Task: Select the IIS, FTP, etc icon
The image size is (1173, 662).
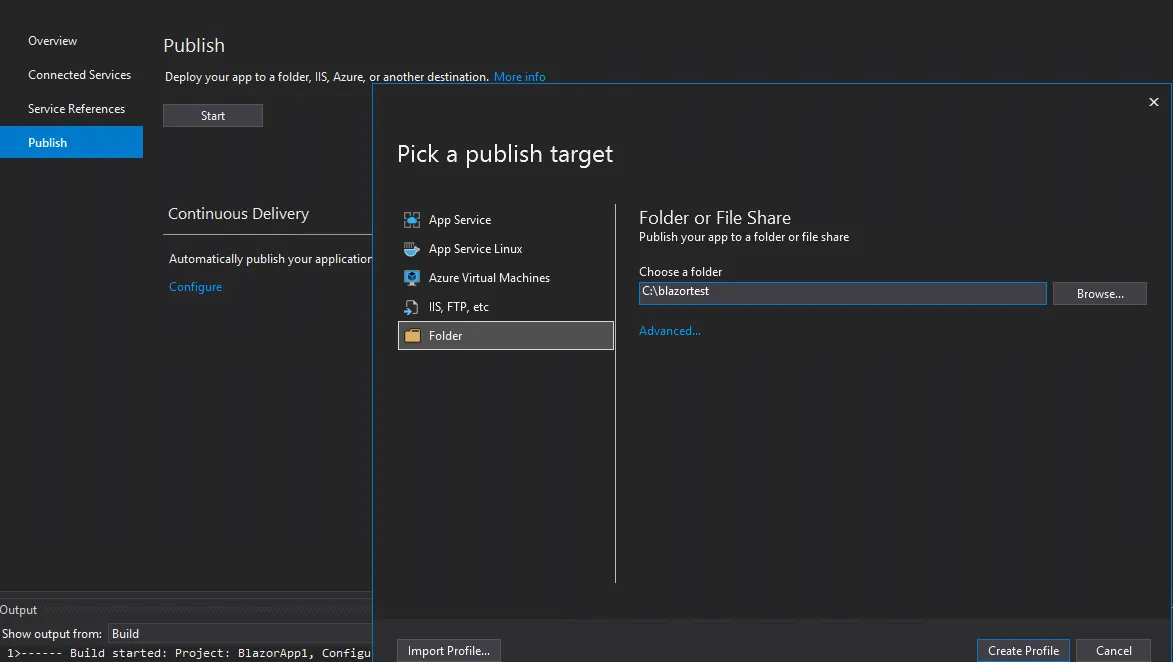Action: pyautogui.click(x=411, y=307)
